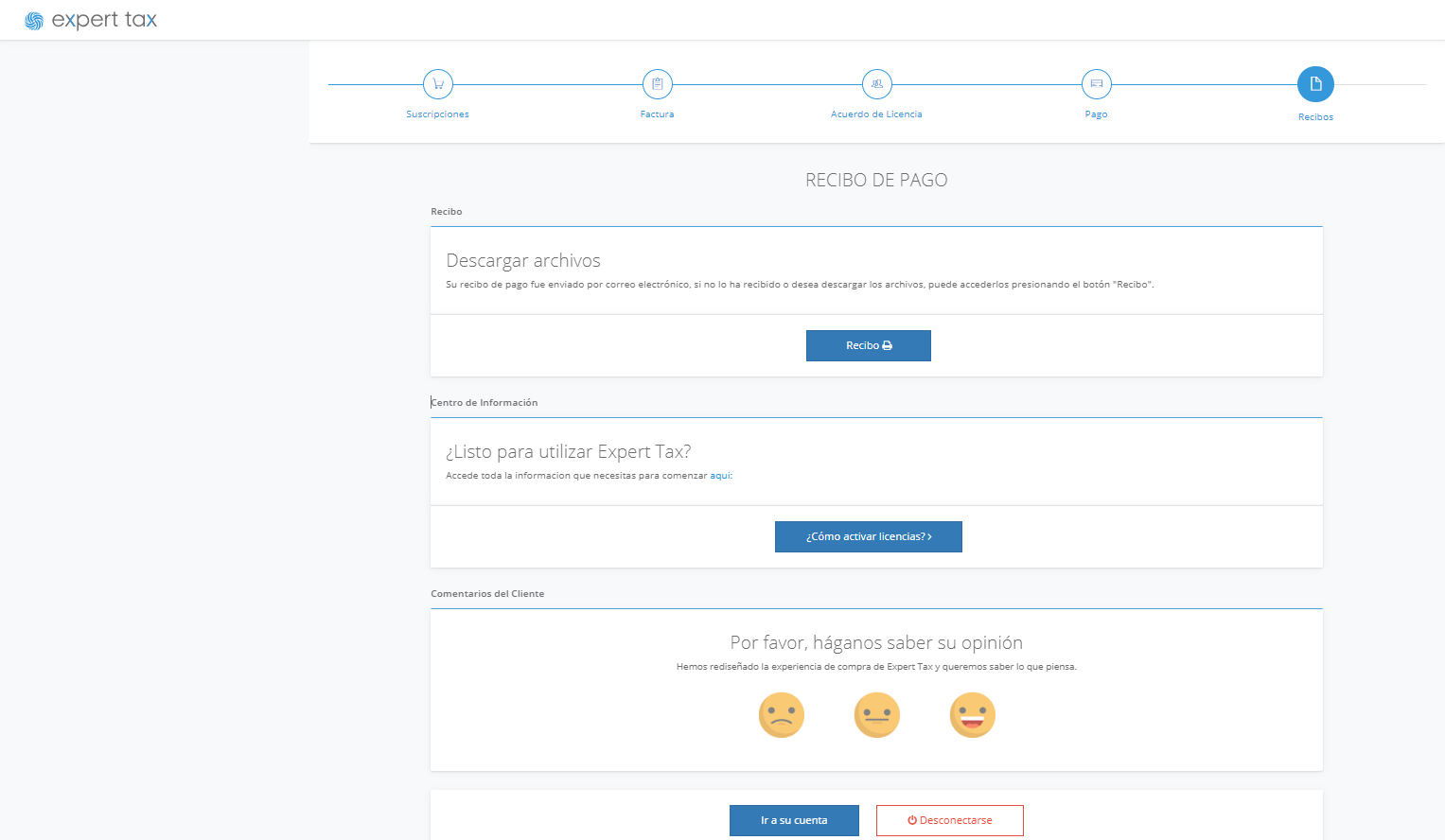Open "¿Cómo activar licencias?"
Image resolution: width=1445 pixels, height=840 pixels.
tap(868, 536)
